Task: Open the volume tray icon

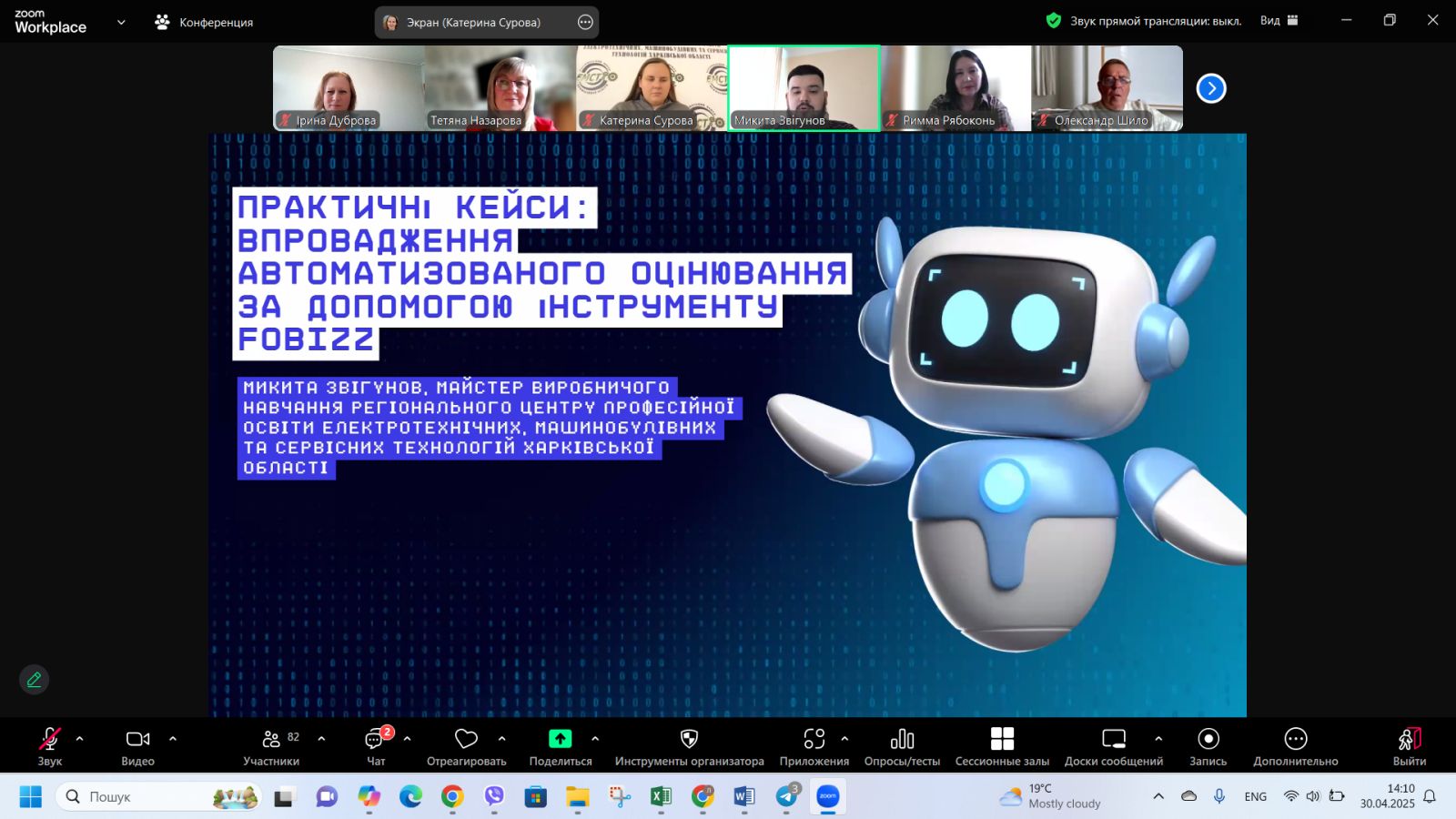Action: 1312,796
